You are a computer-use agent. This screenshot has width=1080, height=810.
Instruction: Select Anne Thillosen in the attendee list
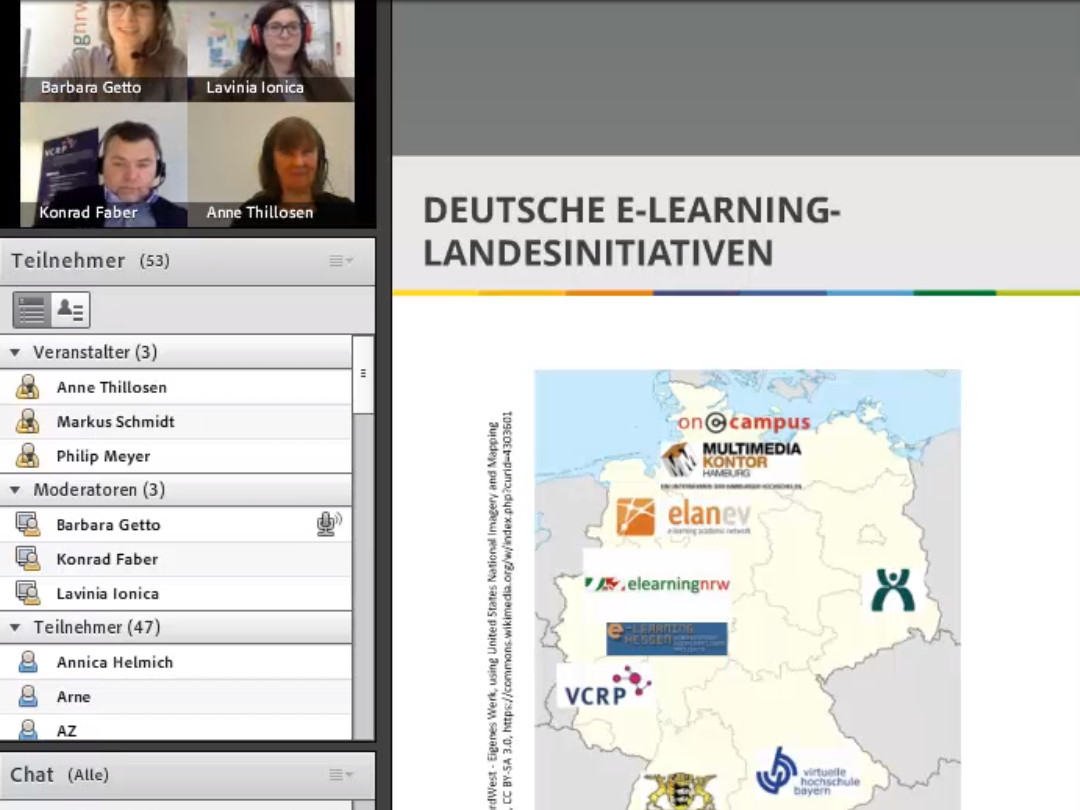pyautogui.click(x=176, y=387)
